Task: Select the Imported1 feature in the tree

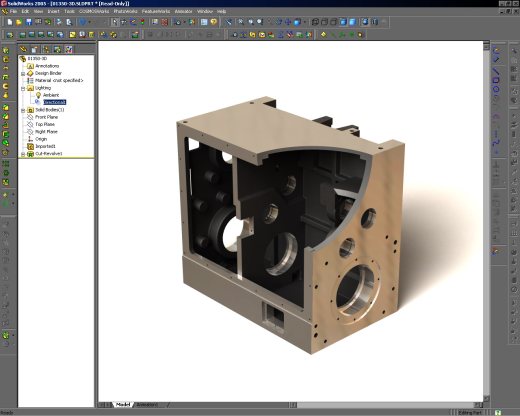Action: 45,146
